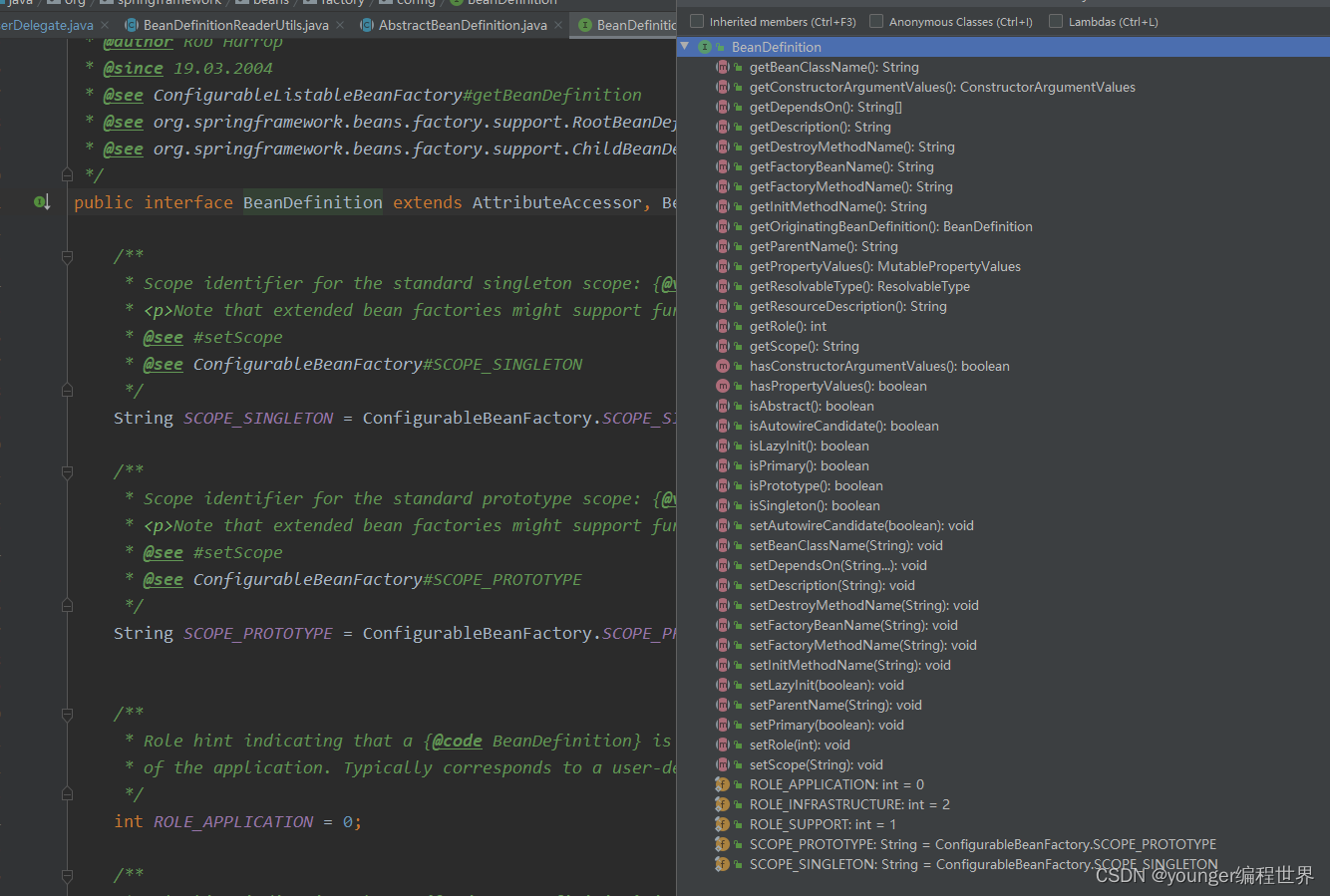The width and height of the screenshot is (1330, 896).
Task: Enable the Anonymous Classes checkbox
Action: [x=876, y=21]
